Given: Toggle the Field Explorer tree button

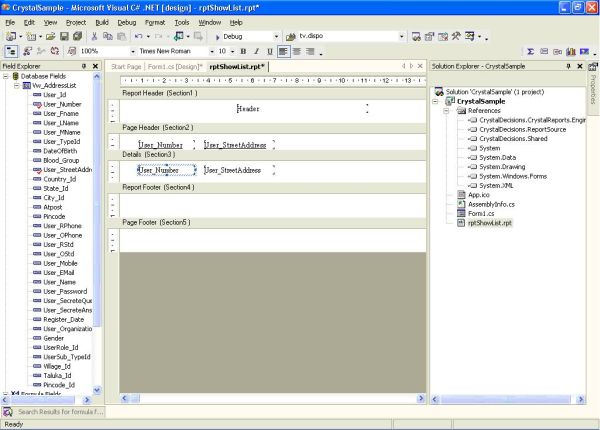Looking at the screenshot, I should 11,51.
